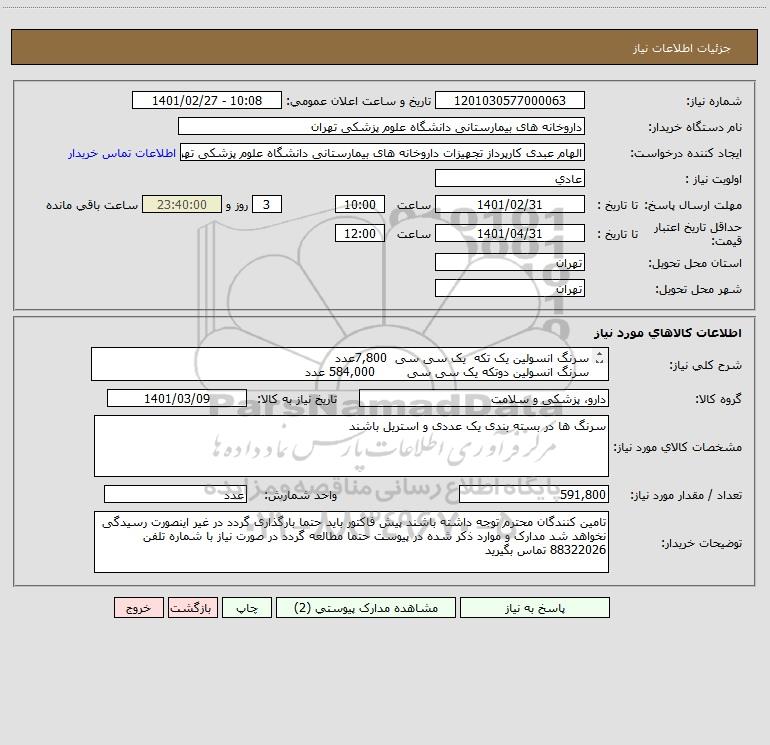Click the description box scroll arrows
Image resolution: width=770 pixels, height=745 pixels.
point(599,359)
